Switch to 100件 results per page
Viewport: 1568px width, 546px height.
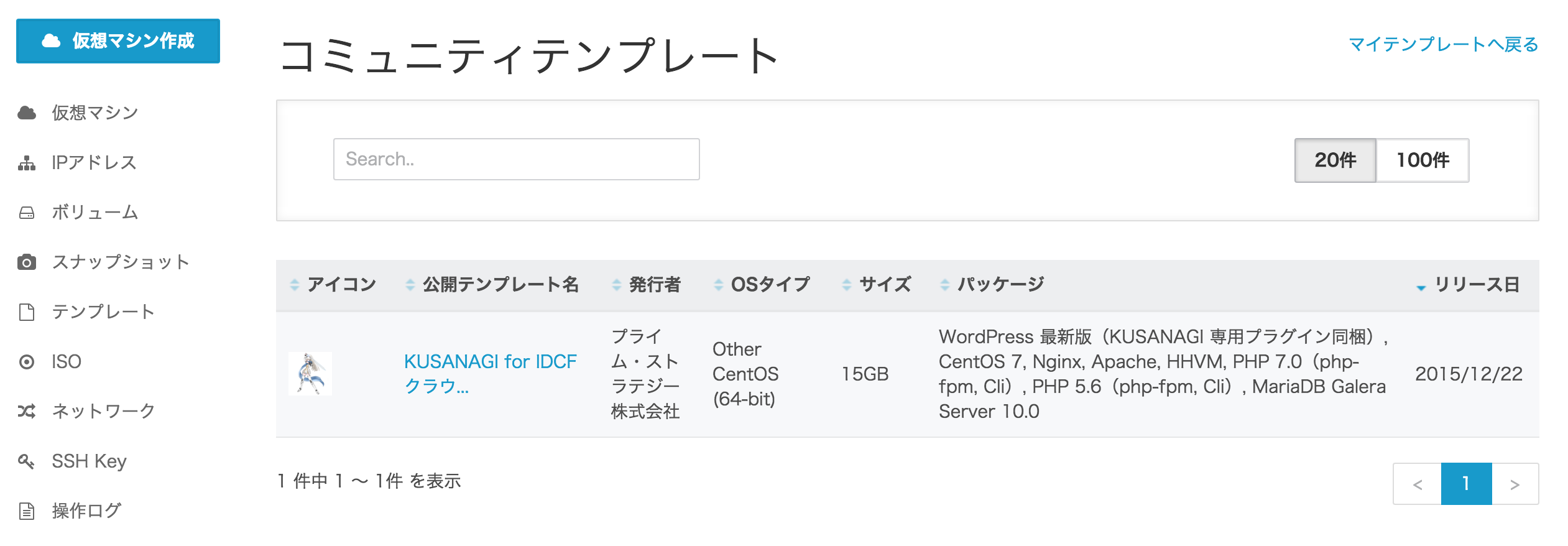coord(1422,160)
